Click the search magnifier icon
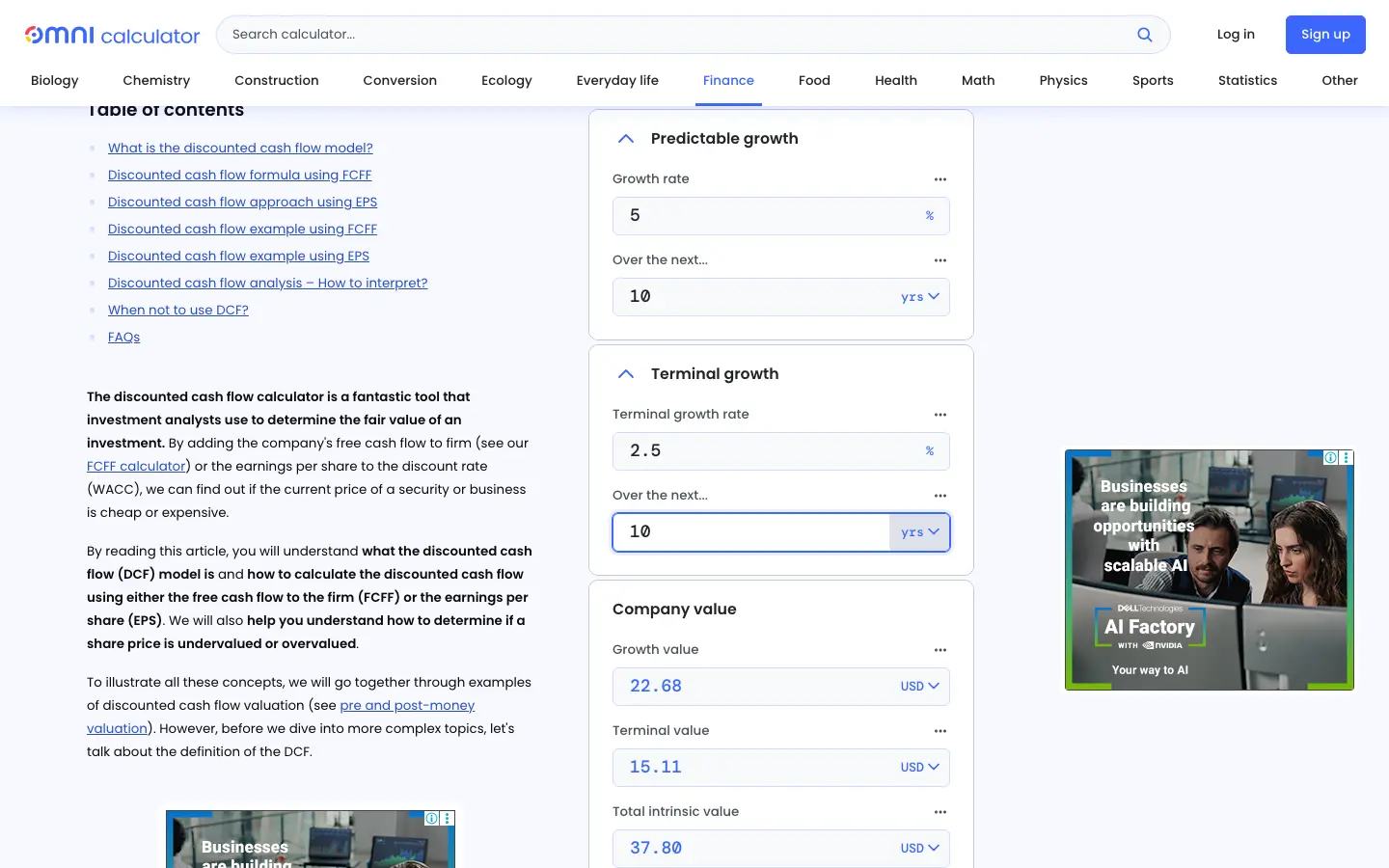 [1145, 35]
